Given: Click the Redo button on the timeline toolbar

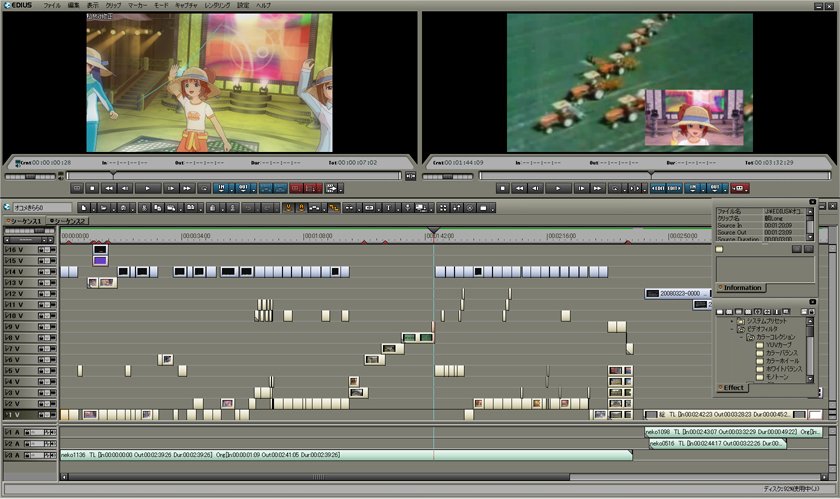Looking at the screenshot, I should [x=267, y=207].
